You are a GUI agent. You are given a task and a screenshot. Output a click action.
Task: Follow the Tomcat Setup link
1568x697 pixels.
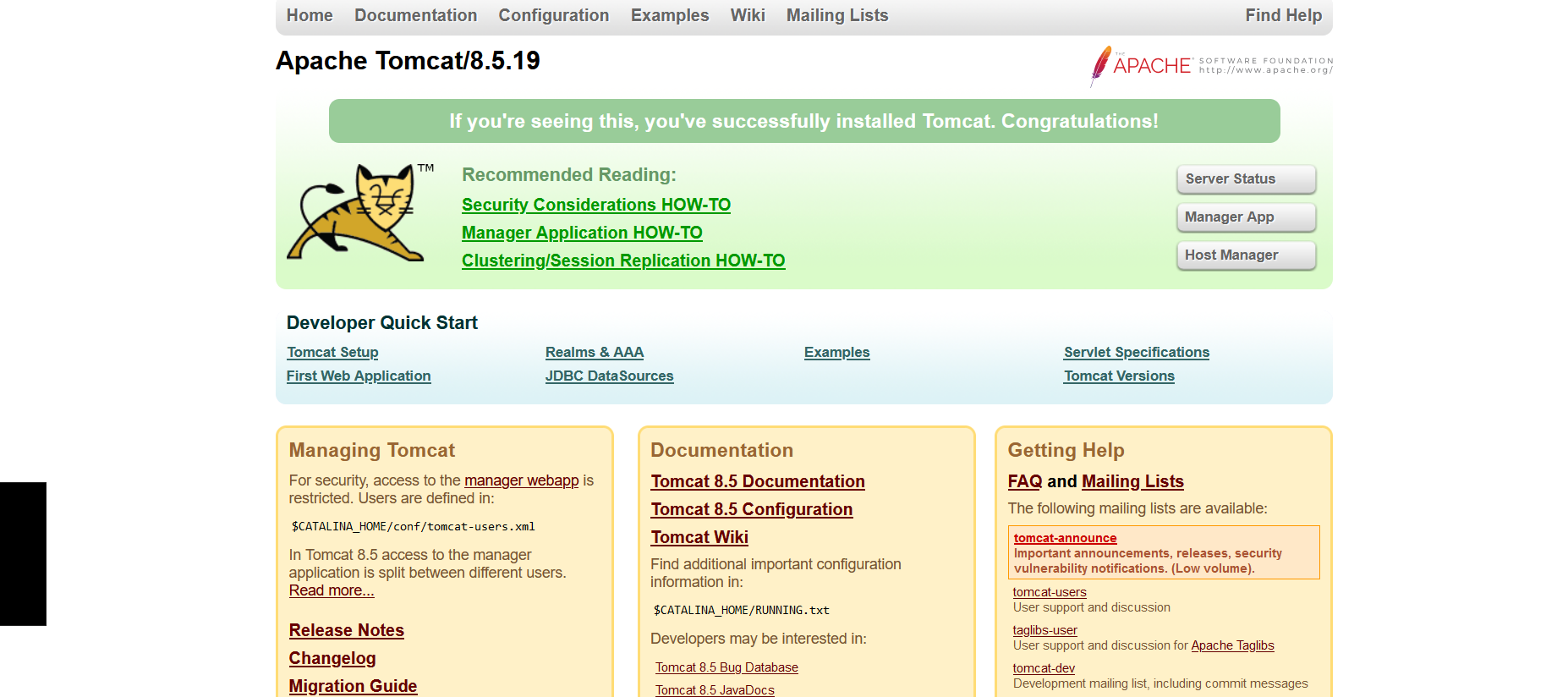coord(332,352)
